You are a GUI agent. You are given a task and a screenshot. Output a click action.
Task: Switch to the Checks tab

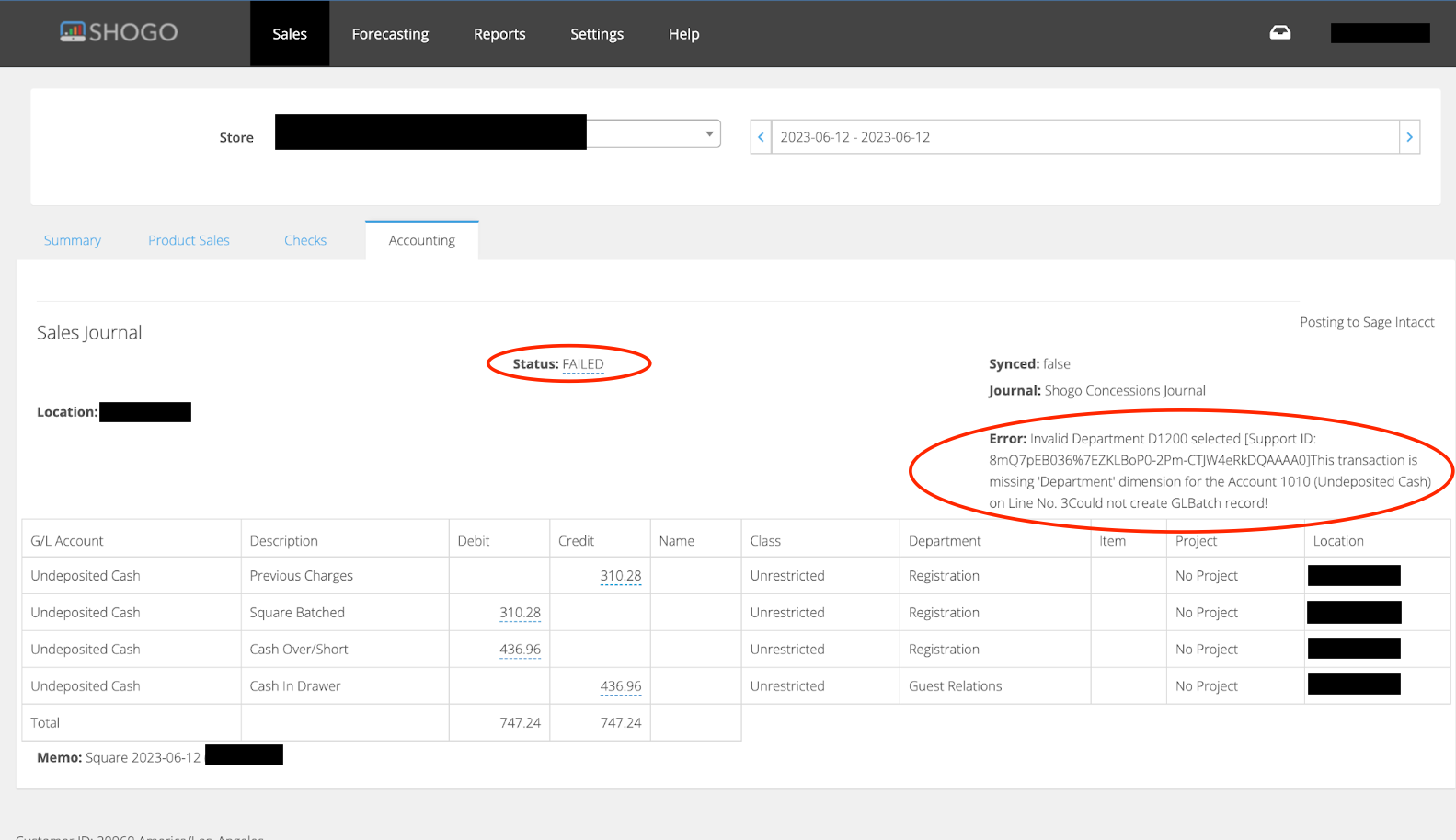coord(305,240)
